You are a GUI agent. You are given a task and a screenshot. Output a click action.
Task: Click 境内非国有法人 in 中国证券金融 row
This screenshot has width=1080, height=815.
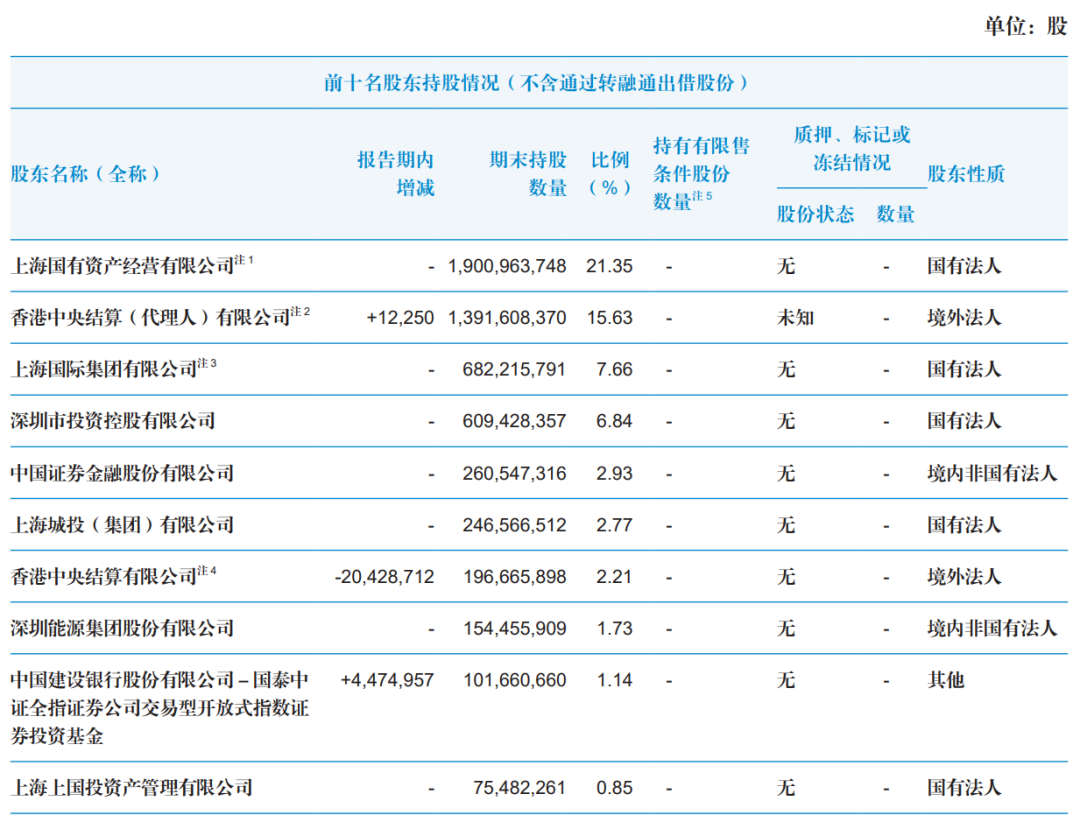pos(992,473)
